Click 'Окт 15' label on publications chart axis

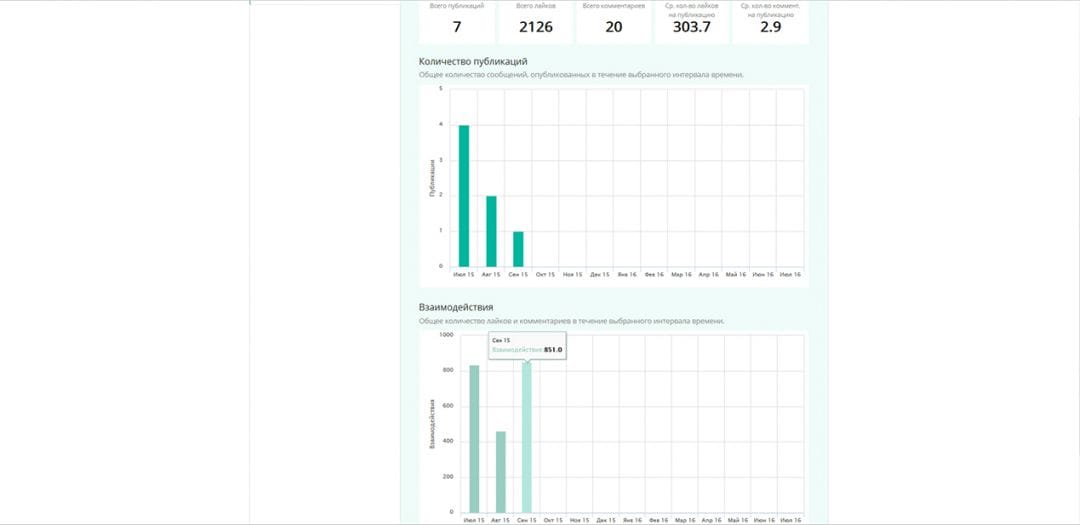tap(545, 273)
